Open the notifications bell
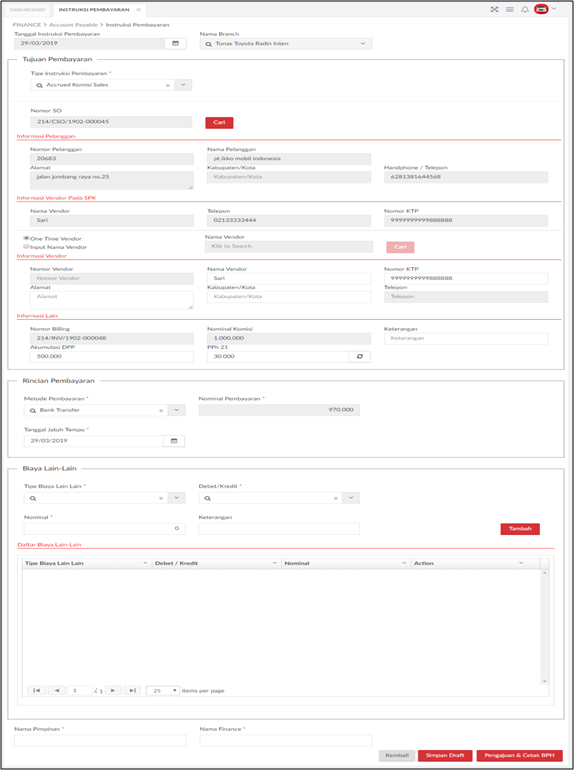Screen dimensions: 574x770 click(x=525, y=9)
